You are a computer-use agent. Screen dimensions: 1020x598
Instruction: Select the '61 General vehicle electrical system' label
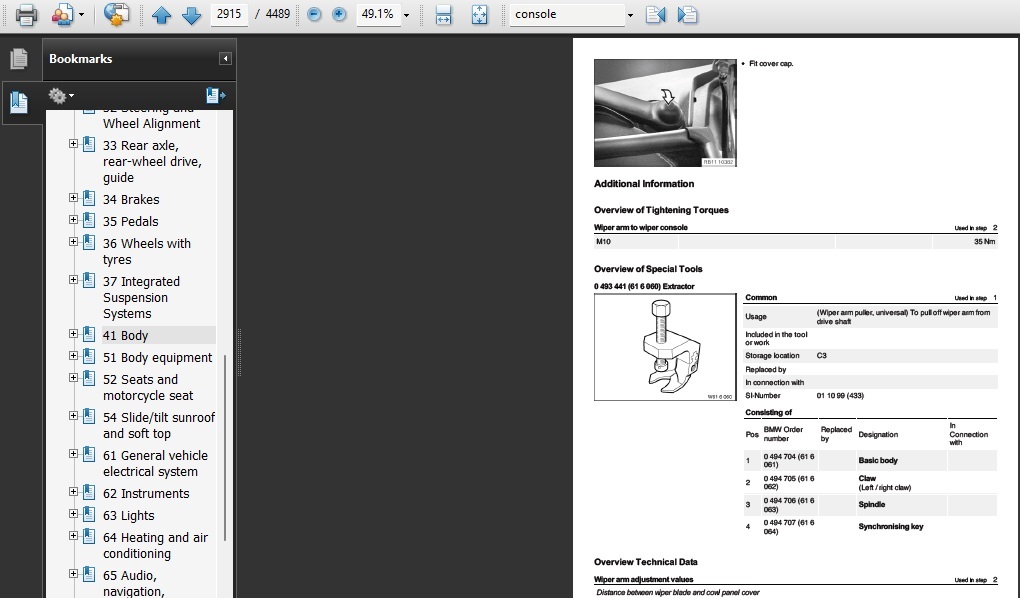(155, 463)
